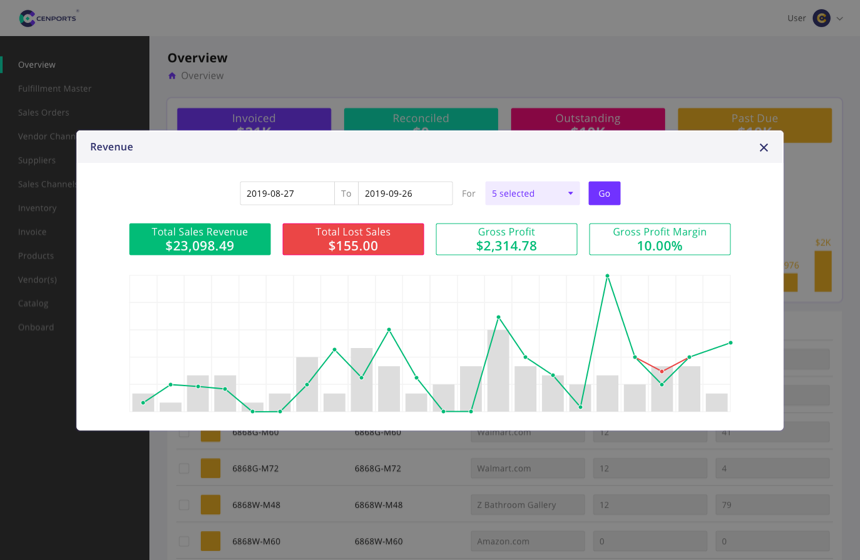Click the Total Sales Revenue card

pyautogui.click(x=199, y=239)
